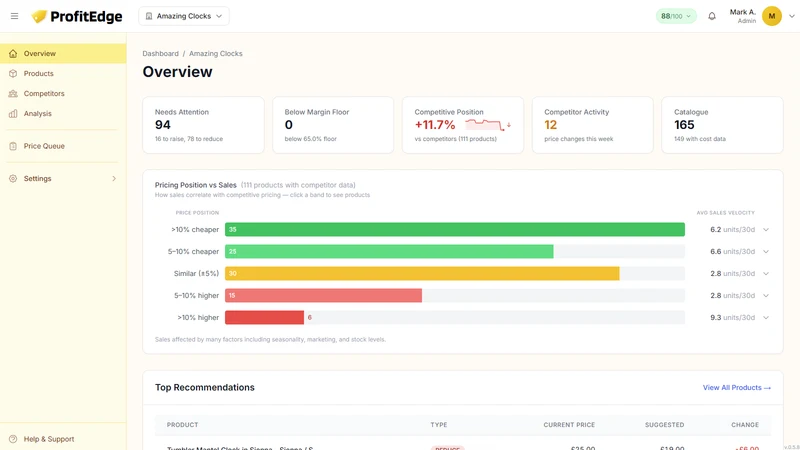This screenshot has width=800, height=450.
Task: Expand the 5–10% cheaper row chevron
Action: pos(766,252)
